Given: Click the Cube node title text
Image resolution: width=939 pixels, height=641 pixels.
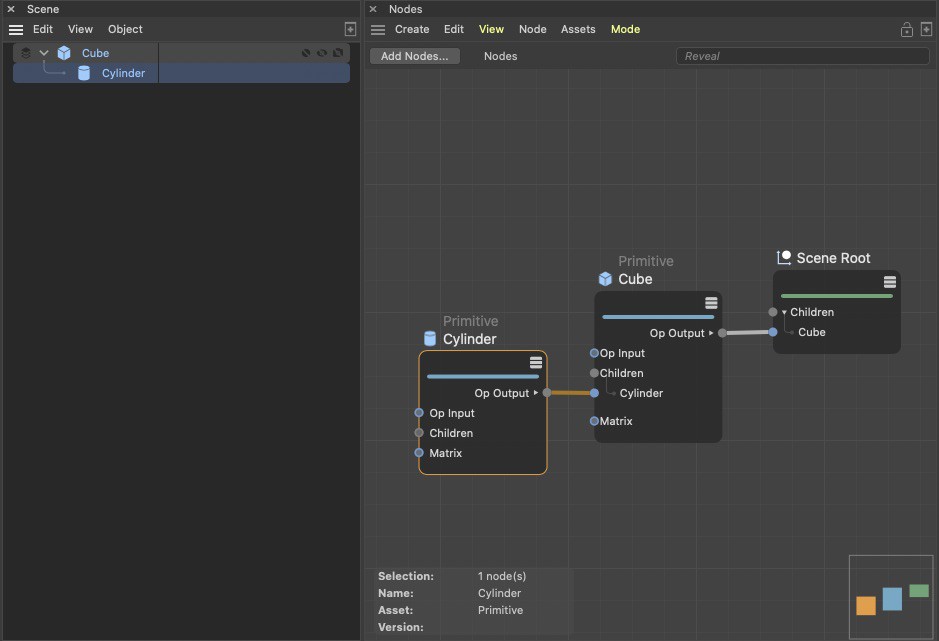Looking at the screenshot, I should coord(635,279).
